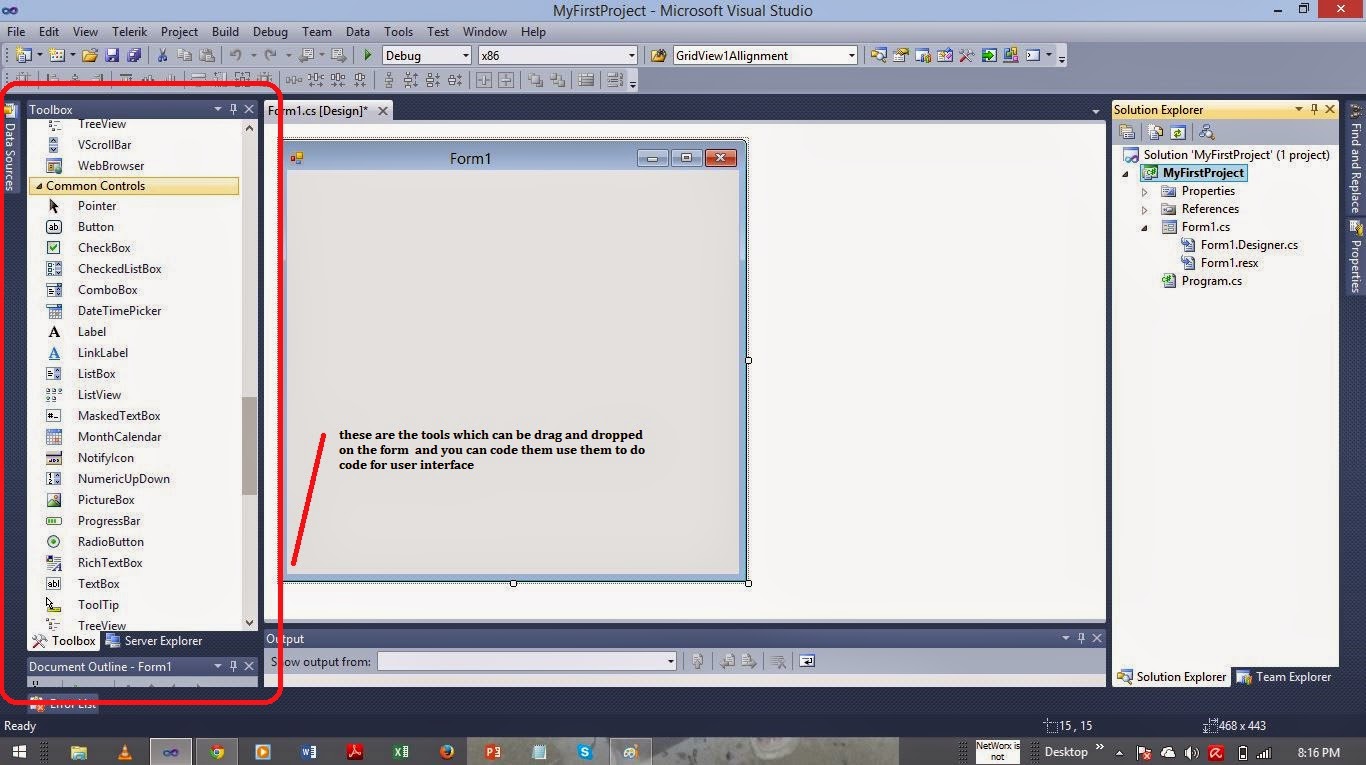Collapse the Form1.cs node in Solution Explorer
This screenshot has width=1366, height=765.
pos(1145,227)
